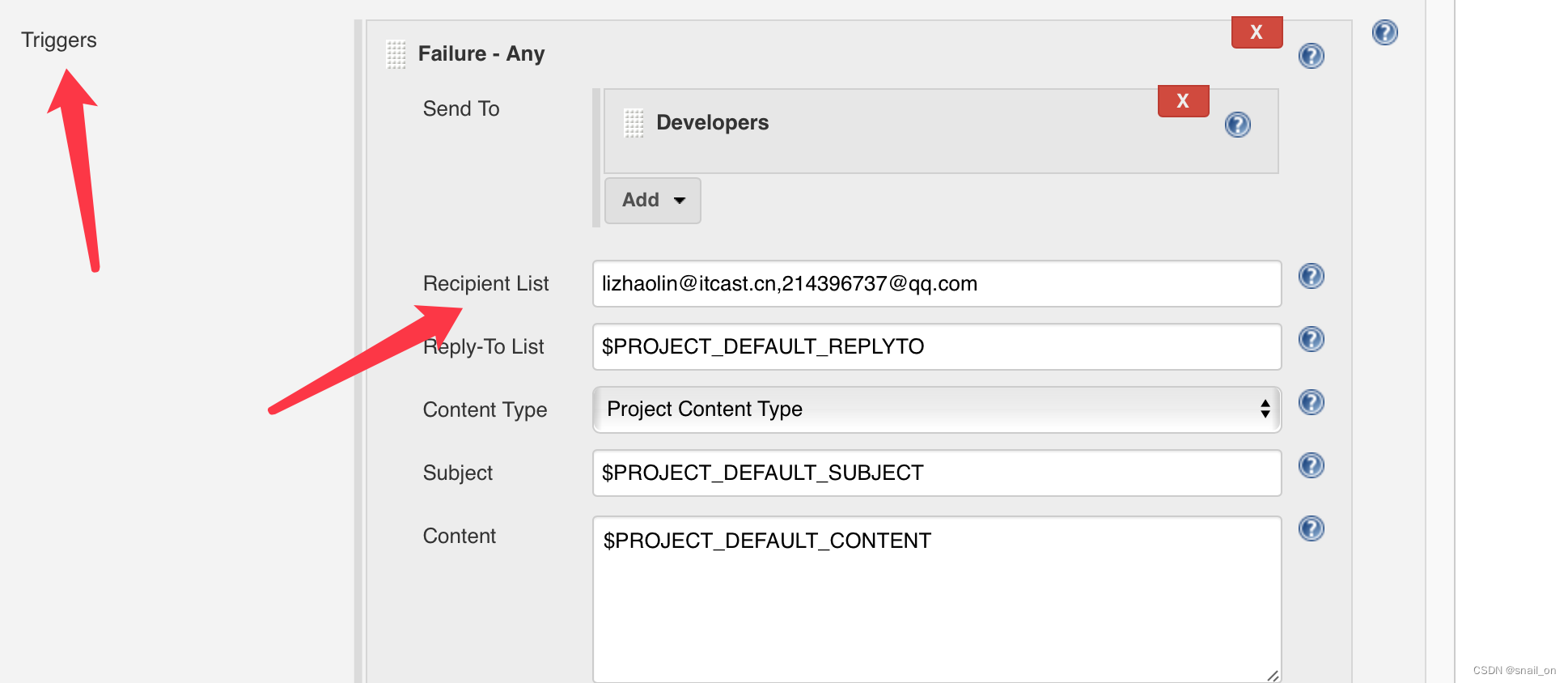Click the Content Type label
The height and width of the screenshot is (683, 1568).
[x=485, y=410]
